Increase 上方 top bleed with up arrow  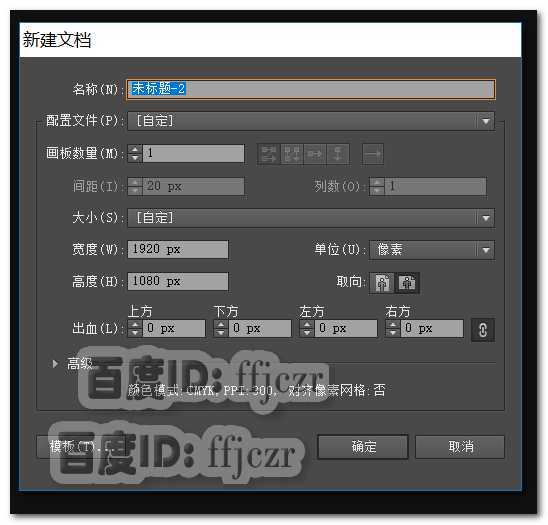135,324
